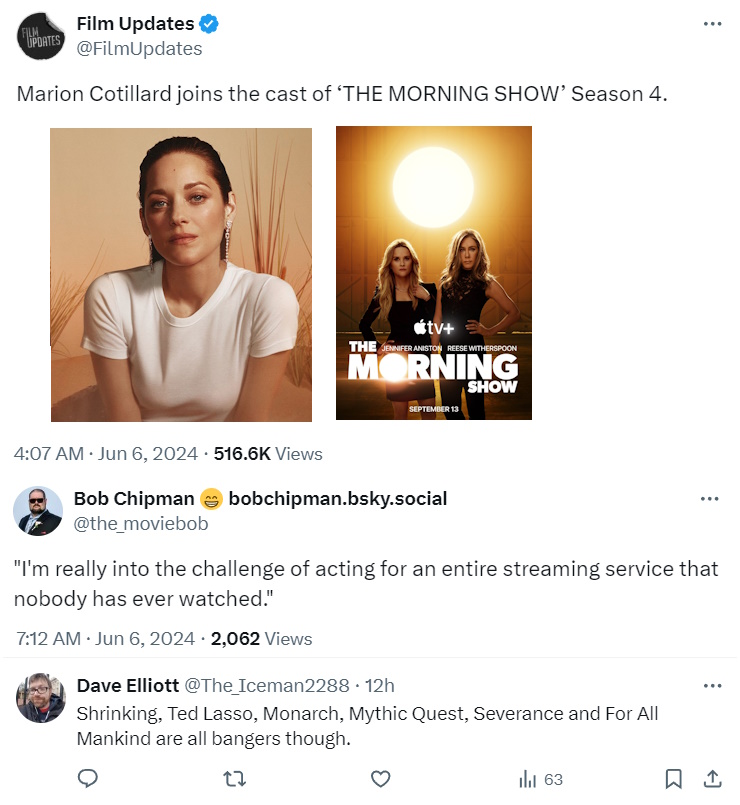740x805 pixels.
Task: Open The Morning Show poster image
Action: [x=433, y=273]
